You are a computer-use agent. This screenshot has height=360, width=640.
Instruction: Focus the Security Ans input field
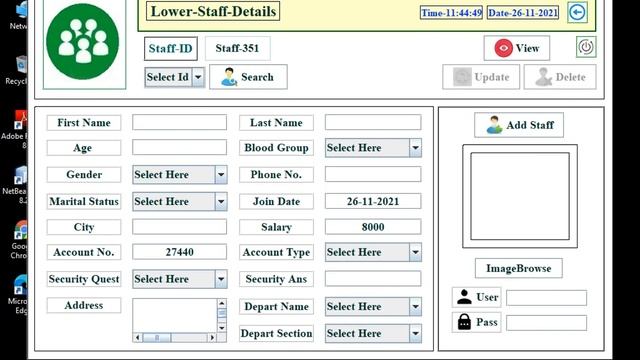[373, 279]
